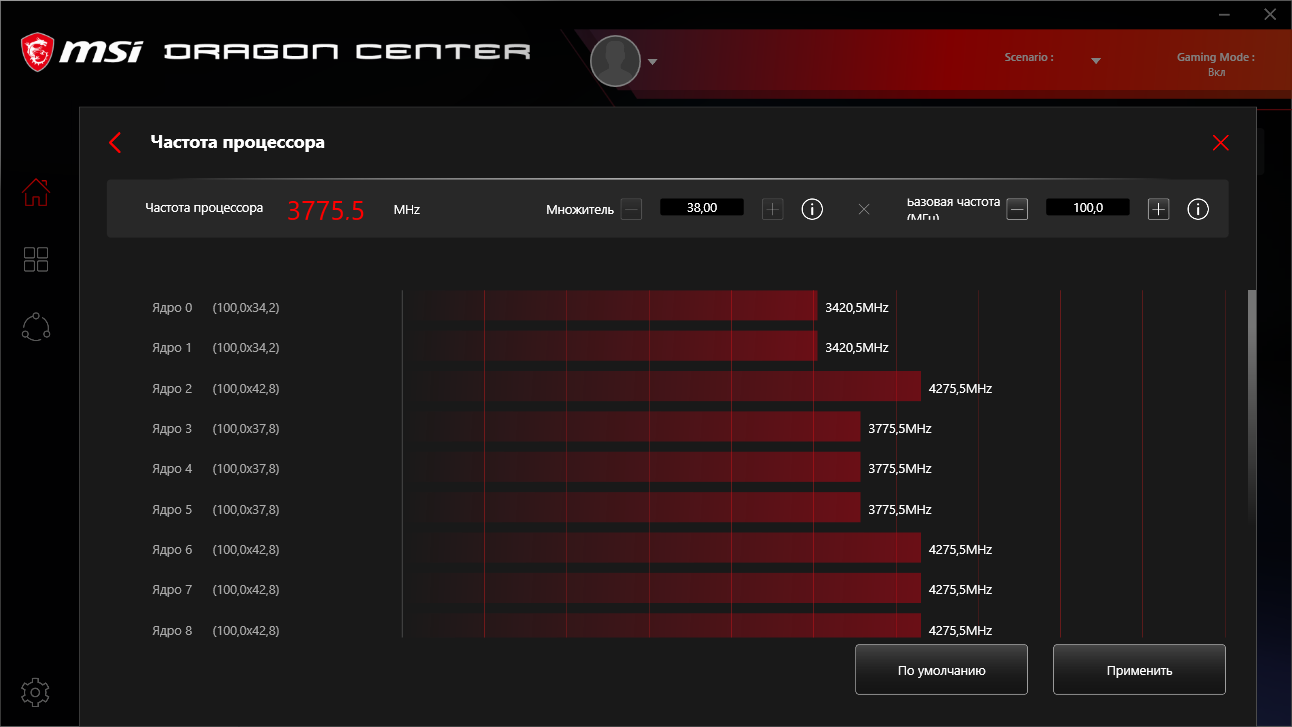Click the Множитель field showing 38,00
The image size is (1292, 727).
pos(702,208)
